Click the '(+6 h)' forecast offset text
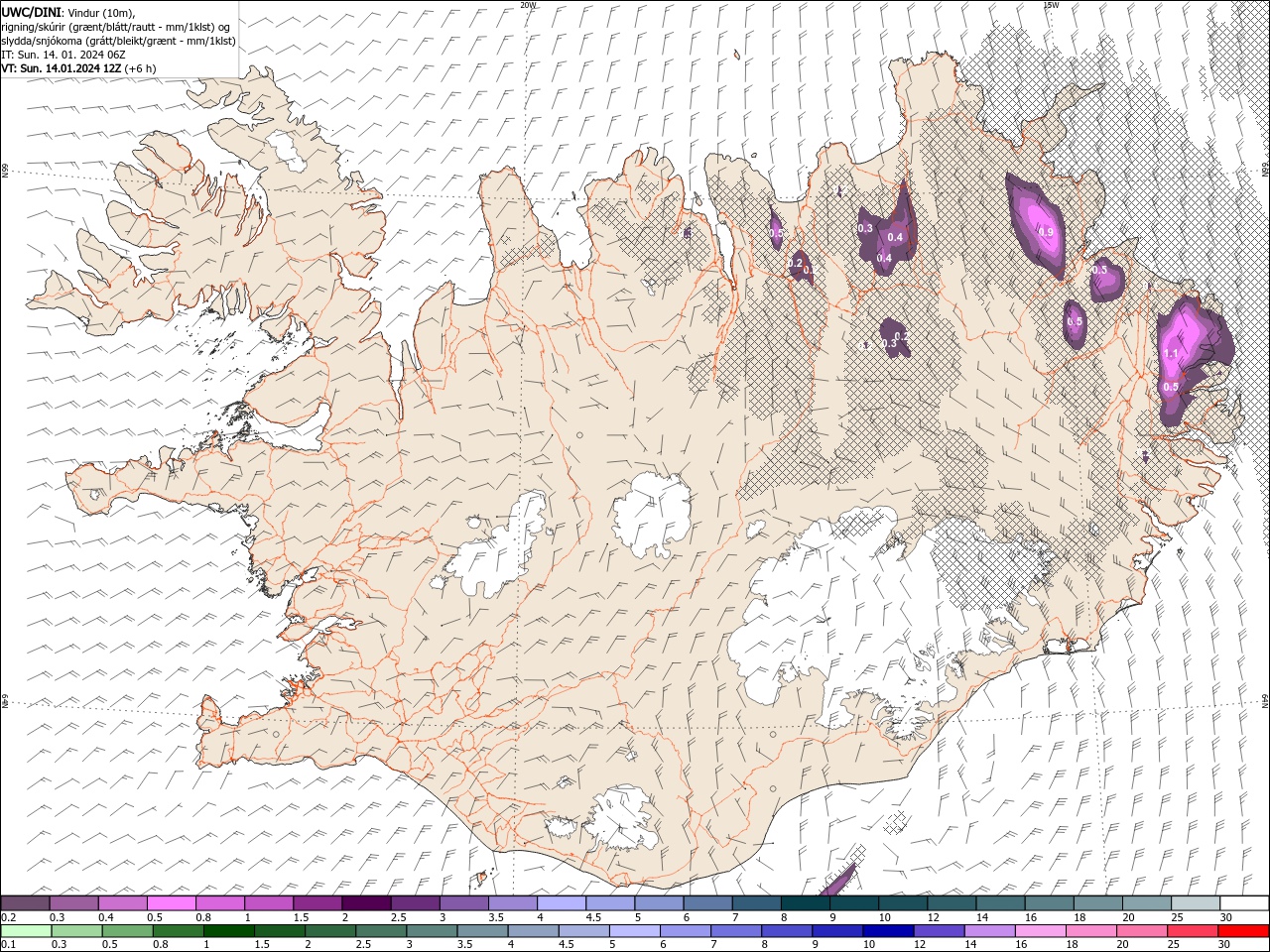The width and height of the screenshot is (1270, 952). point(142,68)
